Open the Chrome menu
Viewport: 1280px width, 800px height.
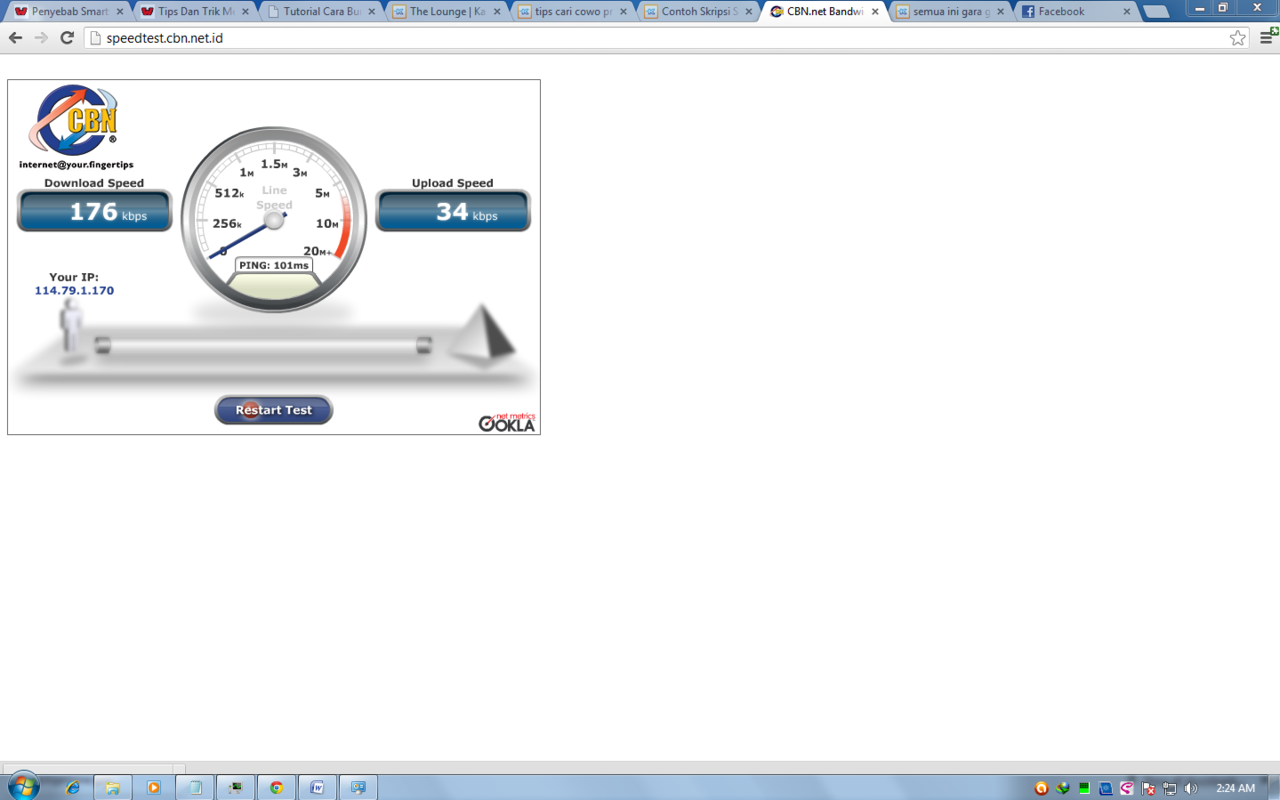[x=1268, y=38]
